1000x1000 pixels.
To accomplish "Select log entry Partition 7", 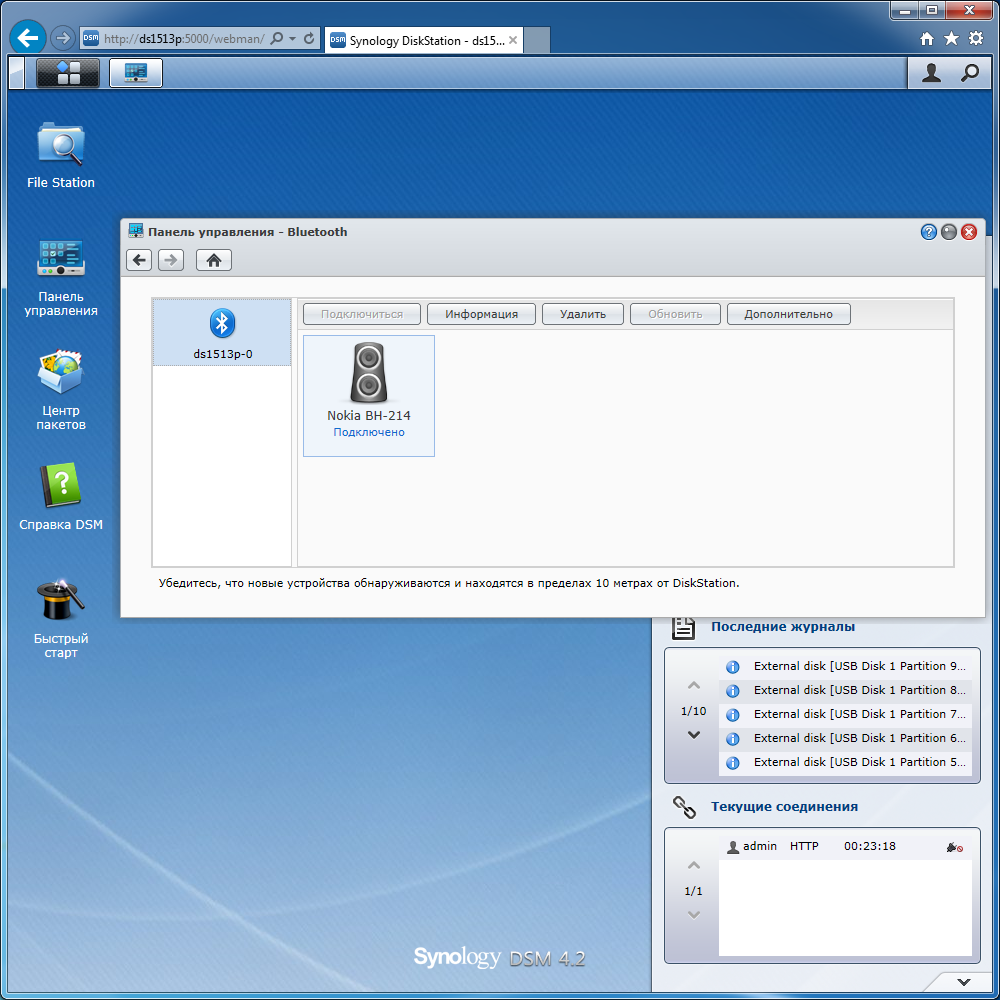I will coord(845,714).
